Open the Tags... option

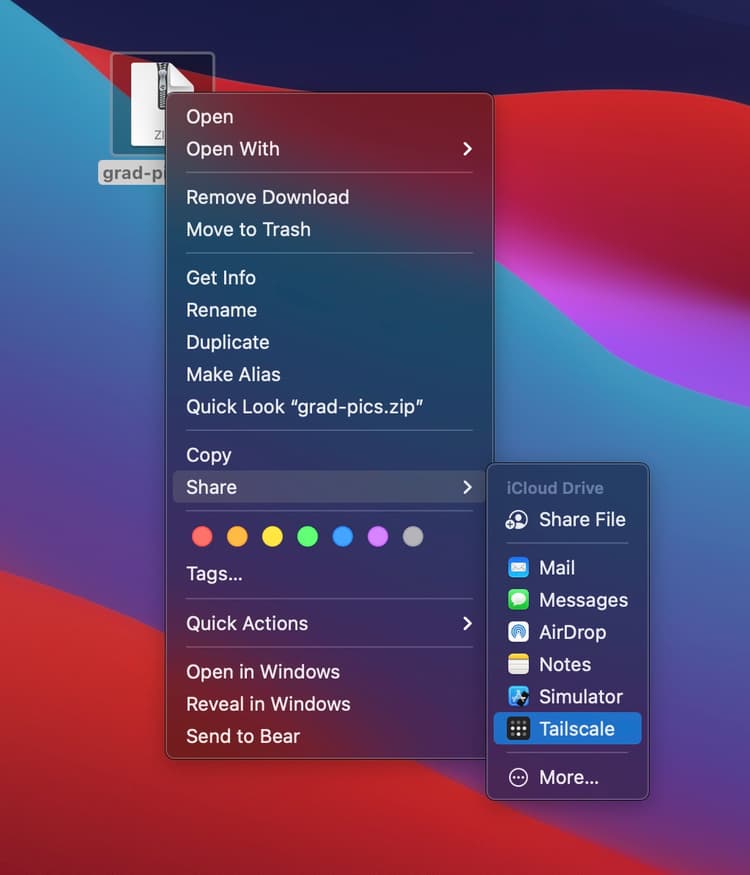214,574
